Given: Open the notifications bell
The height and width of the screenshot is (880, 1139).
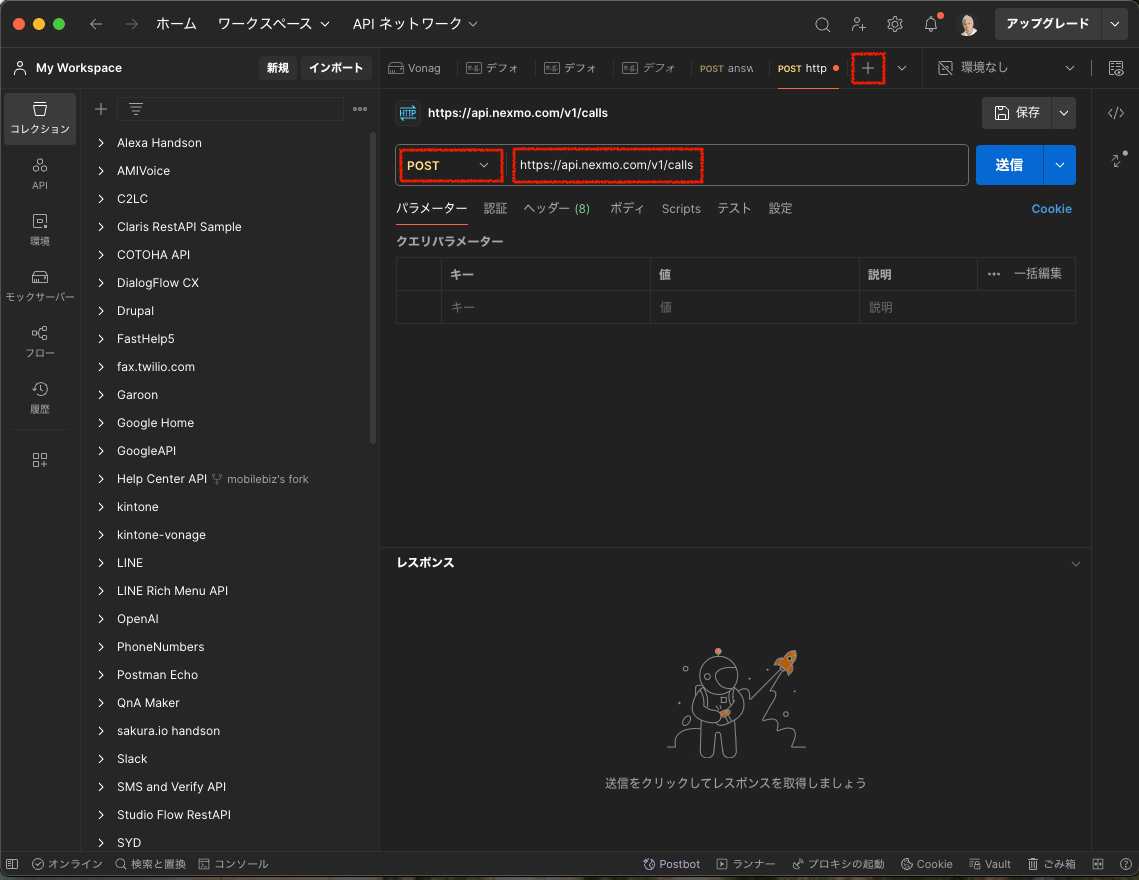Looking at the screenshot, I should pos(931,25).
